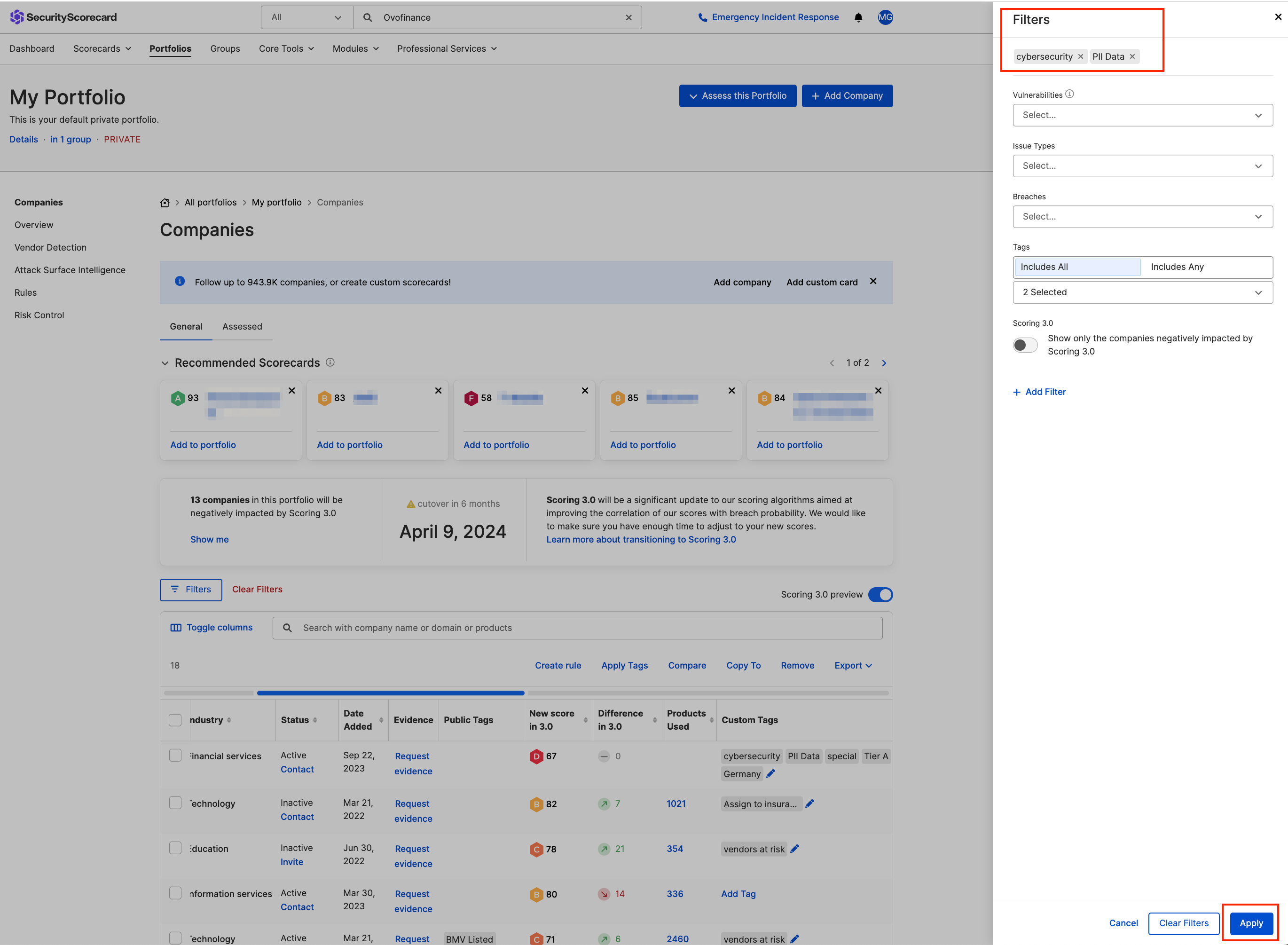
Task: Focus the company name search field
Action: [x=577, y=628]
